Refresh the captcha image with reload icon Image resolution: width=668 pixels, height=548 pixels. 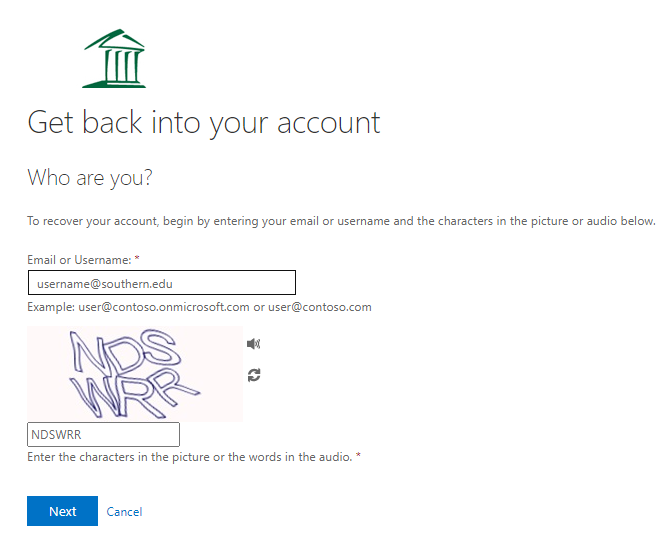[254, 375]
